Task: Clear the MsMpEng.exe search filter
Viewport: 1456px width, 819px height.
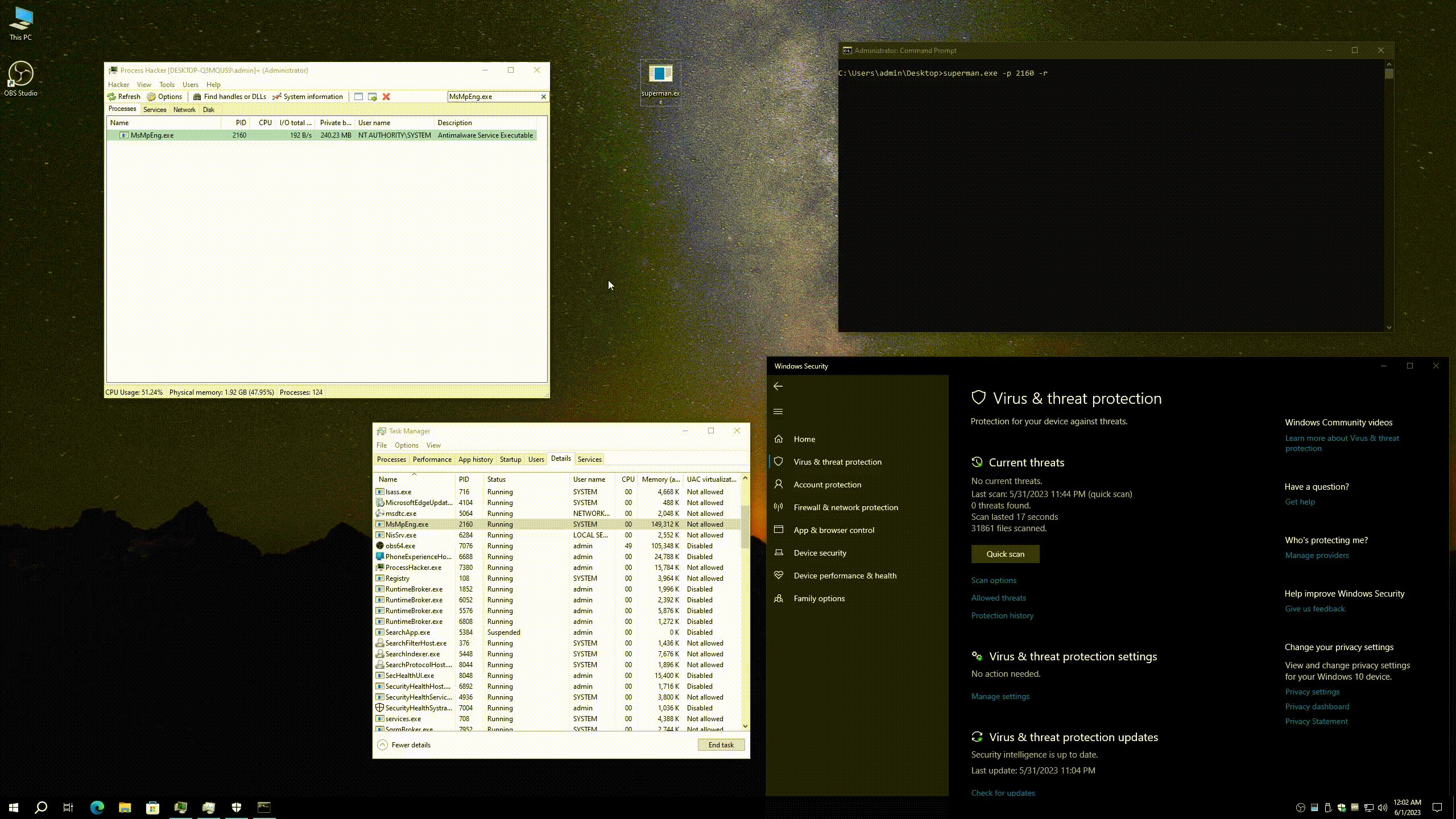Action: [543, 97]
